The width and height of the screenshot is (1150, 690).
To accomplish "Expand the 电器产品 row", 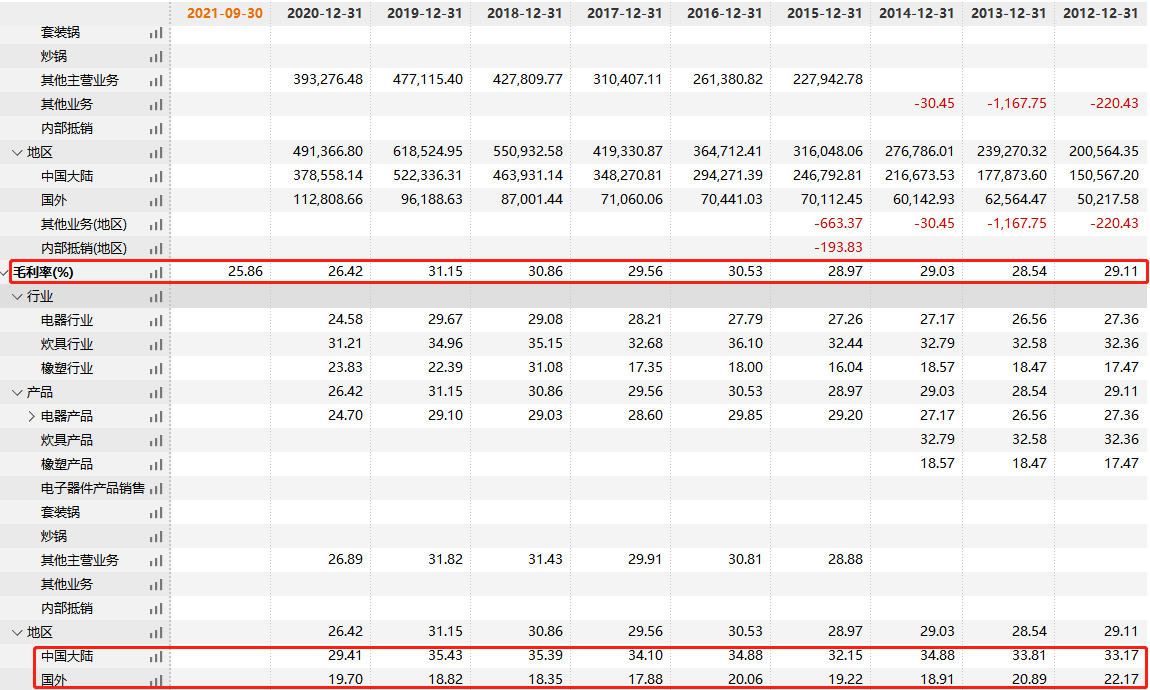I will [x=31, y=416].
